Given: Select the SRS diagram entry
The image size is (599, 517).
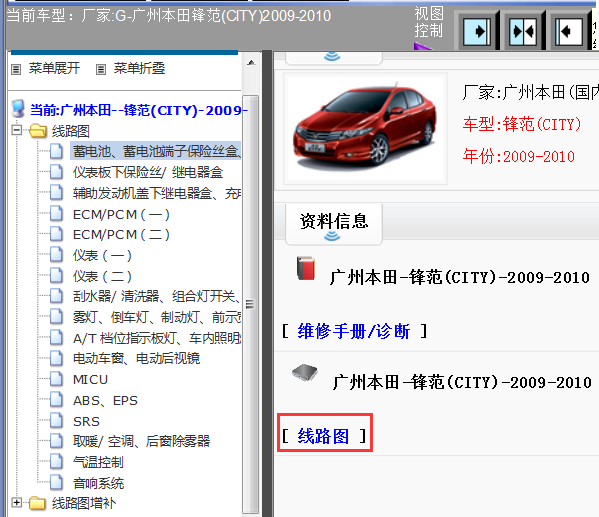Looking at the screenshot, I should [86, 421].
